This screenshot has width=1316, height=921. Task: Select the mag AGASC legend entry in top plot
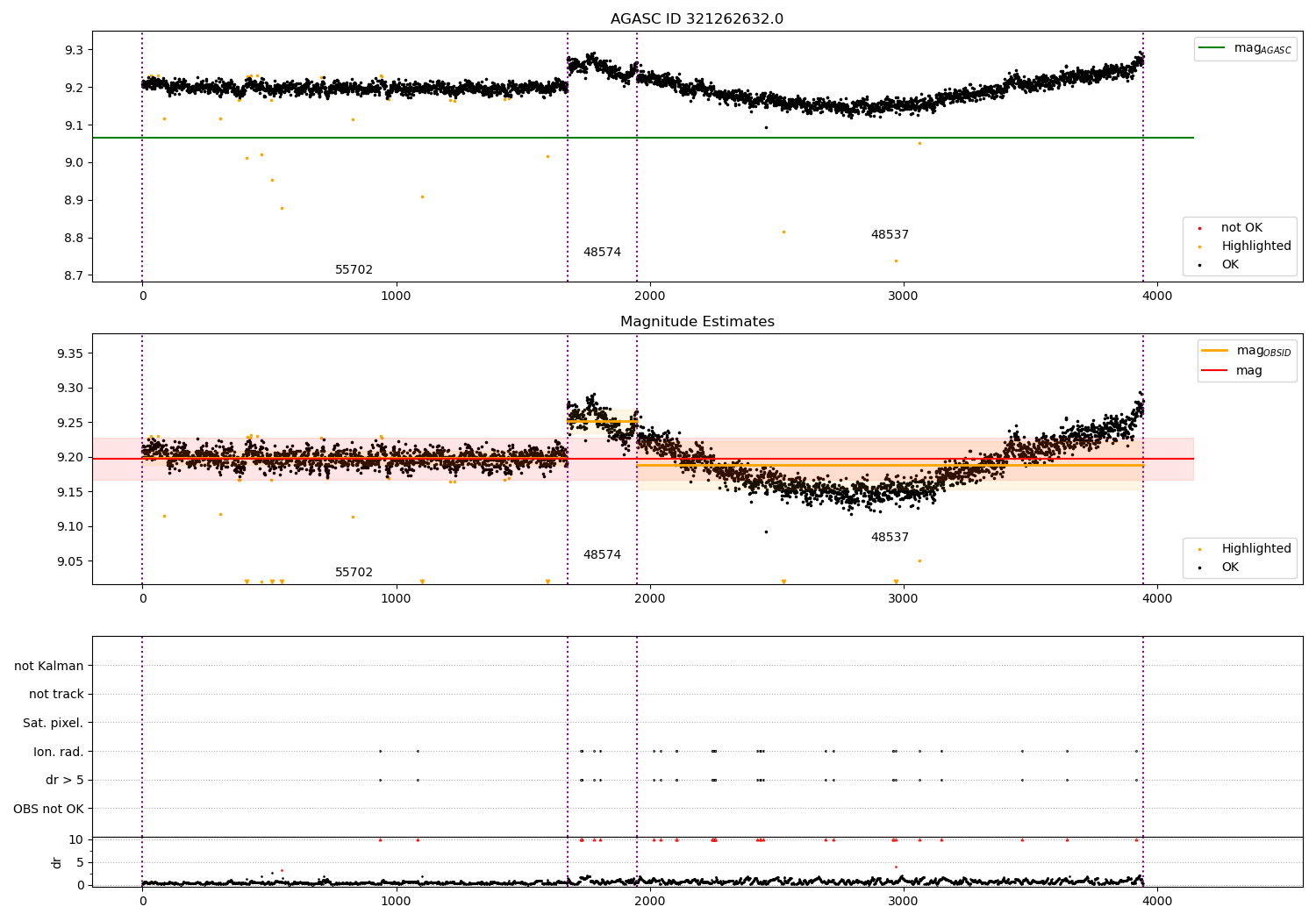pyautogui.click(x=1245, y=48)
